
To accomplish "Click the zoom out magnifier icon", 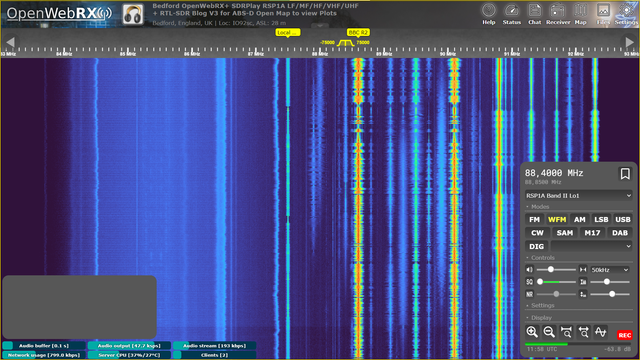I will click(x=549, y=332).
